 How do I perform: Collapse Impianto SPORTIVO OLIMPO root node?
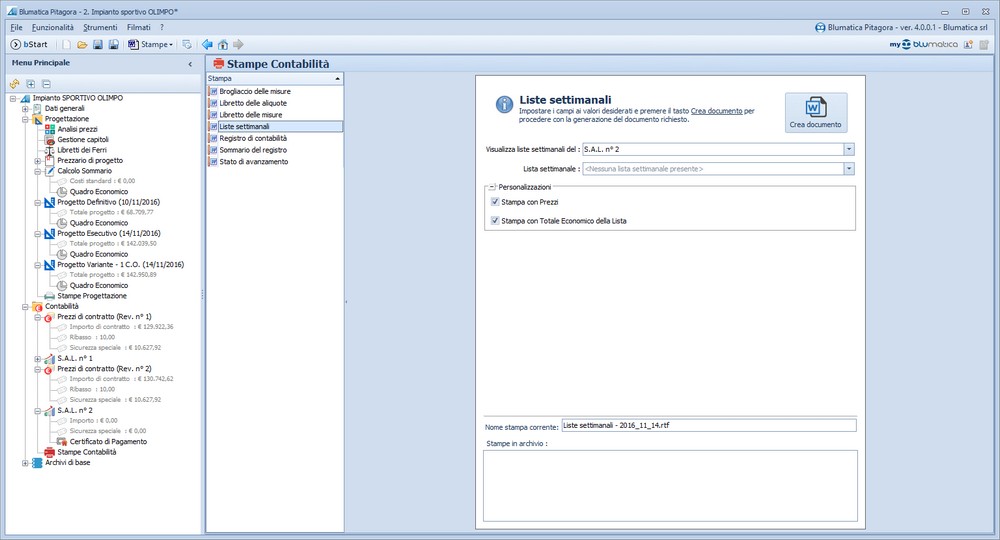(x=13, y=99)
